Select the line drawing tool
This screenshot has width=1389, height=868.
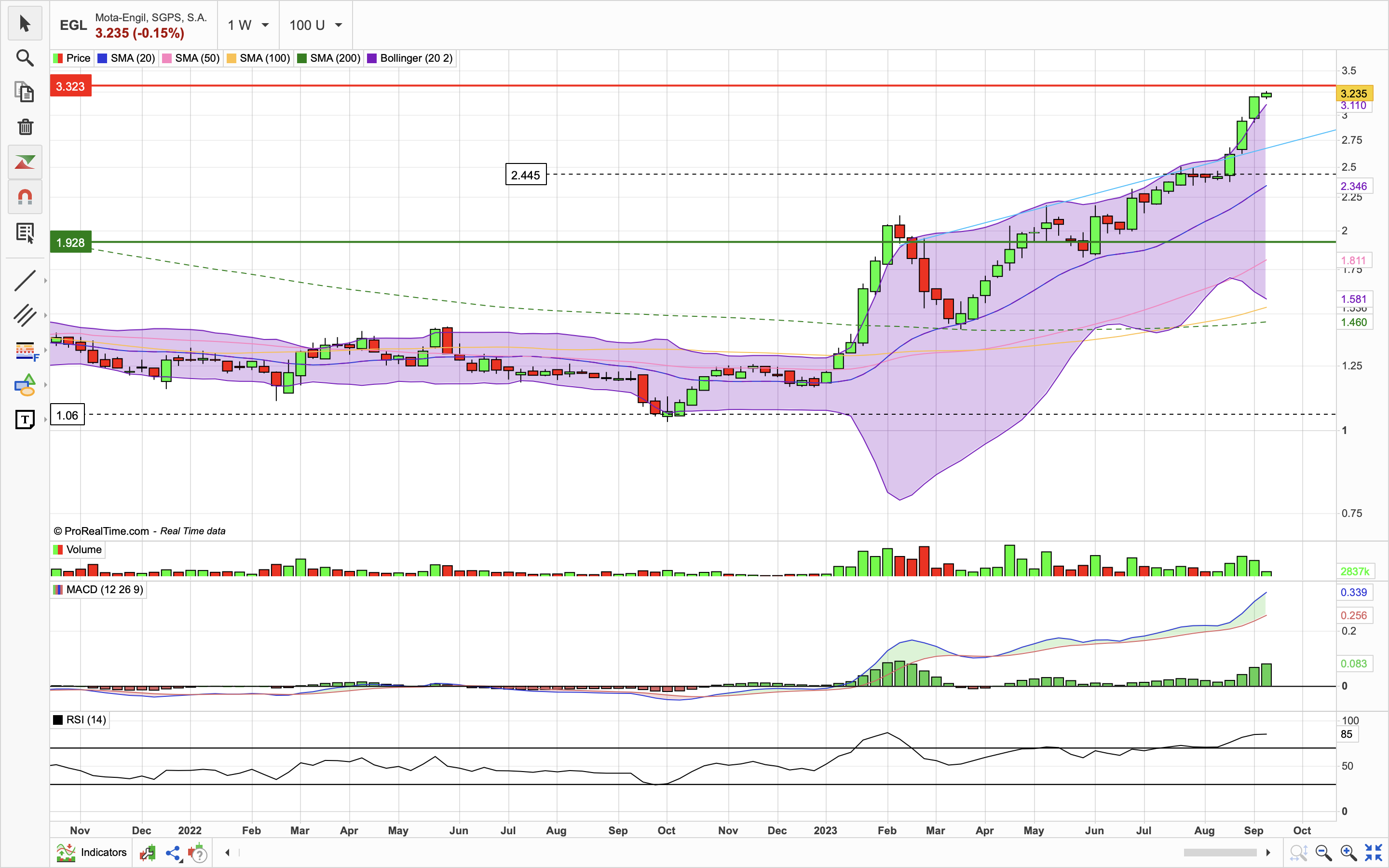tap(25, 280)
